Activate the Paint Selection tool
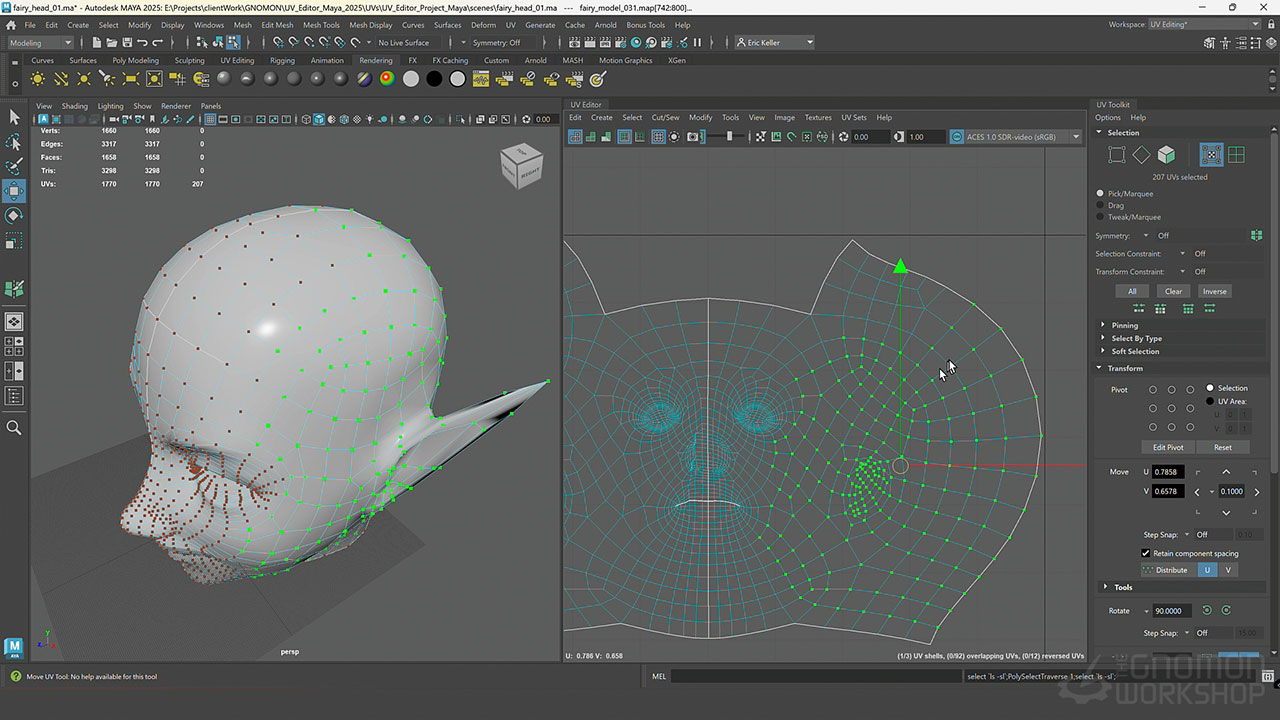Image resolution: width=1280 pixels, height=720 pixels. point(14,167)
